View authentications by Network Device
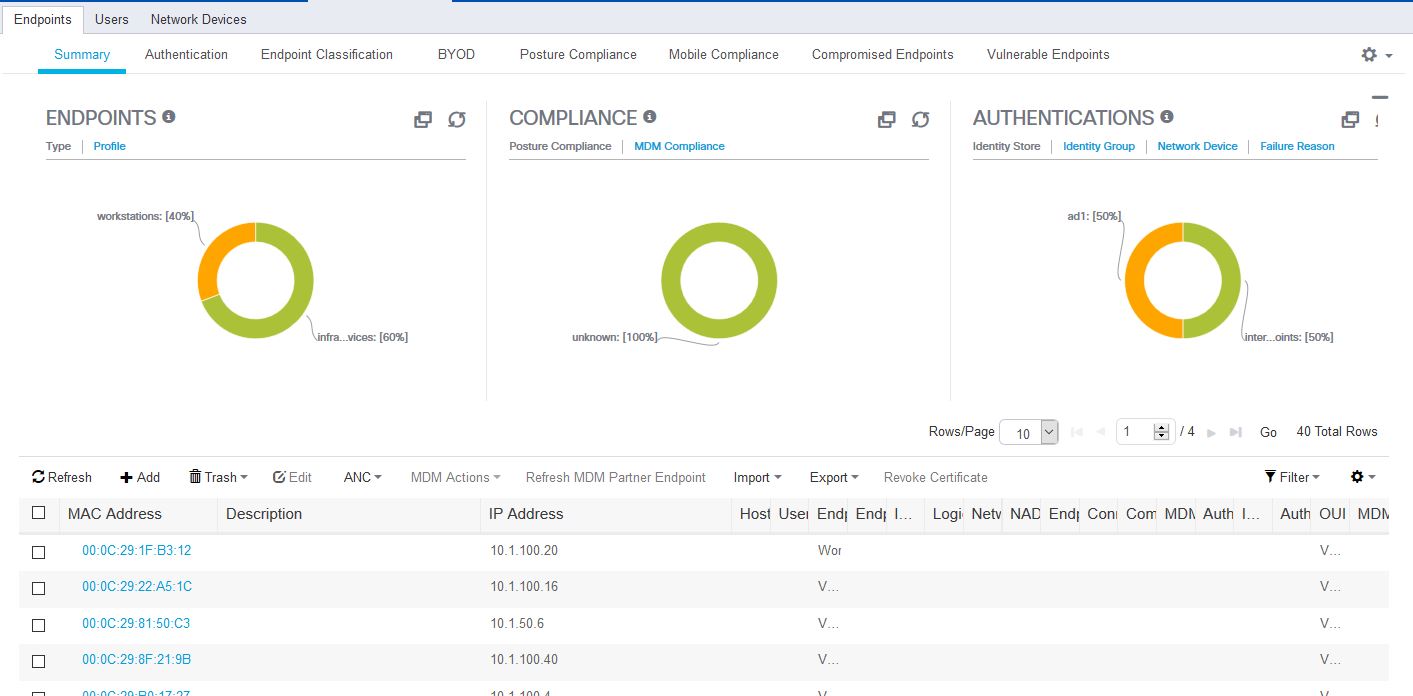This screenshot has height=696, width=1413. pyautogui.click(x=1197, y=146)
